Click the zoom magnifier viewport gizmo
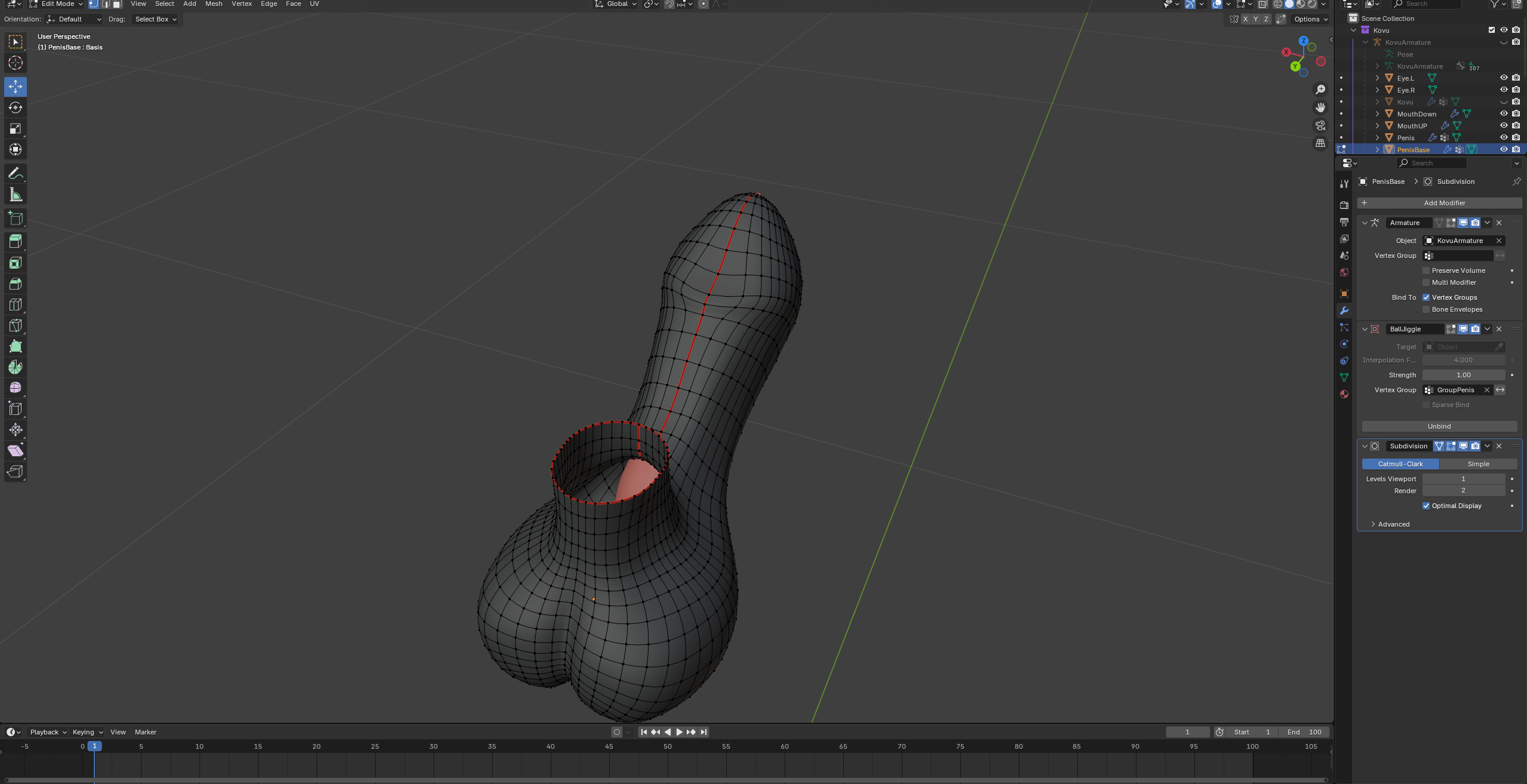Image resolution: width=1527 pixels, height=784 pixels. (1320, 90)
